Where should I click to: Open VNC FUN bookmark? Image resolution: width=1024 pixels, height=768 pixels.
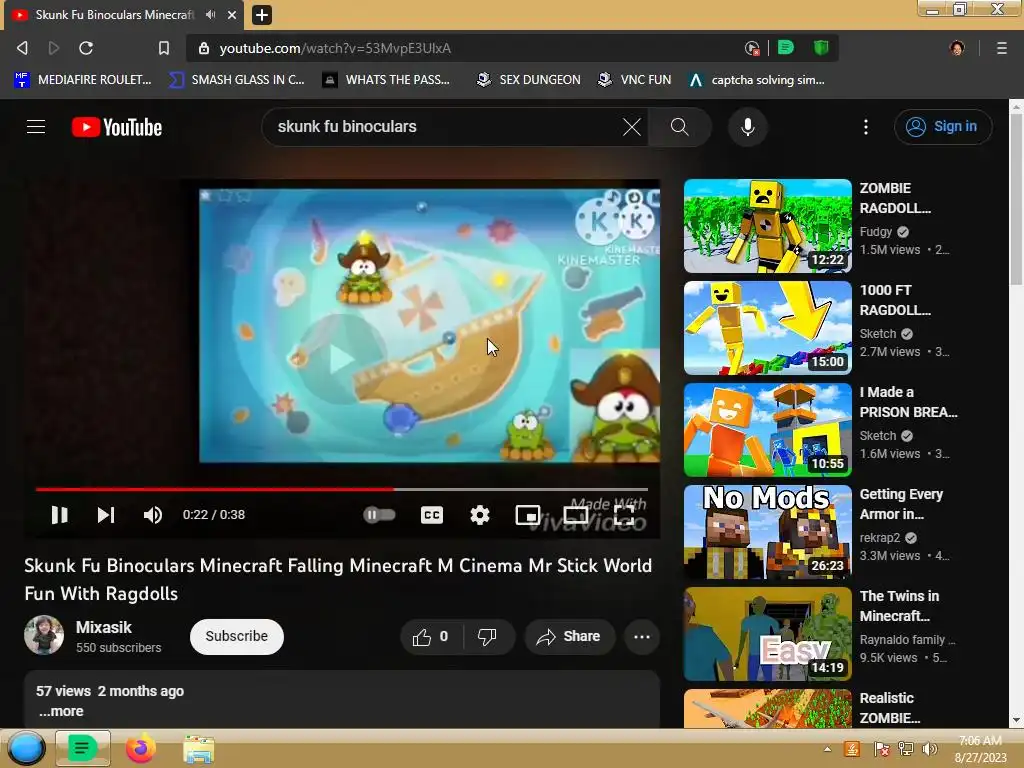(635, 80)
